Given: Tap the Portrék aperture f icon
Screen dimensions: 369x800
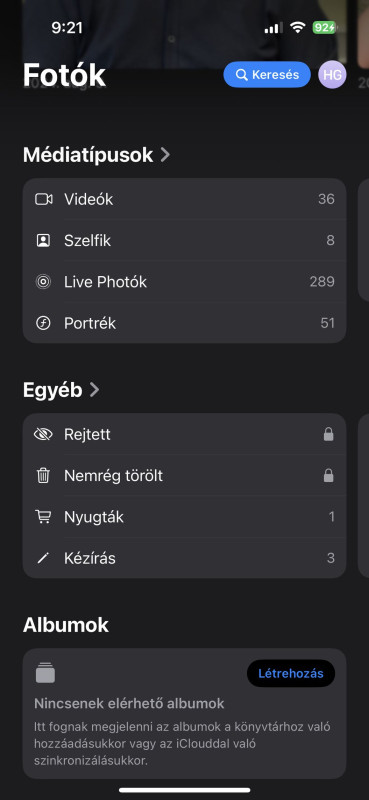Looking at the screenshot, I should point(43,323).
